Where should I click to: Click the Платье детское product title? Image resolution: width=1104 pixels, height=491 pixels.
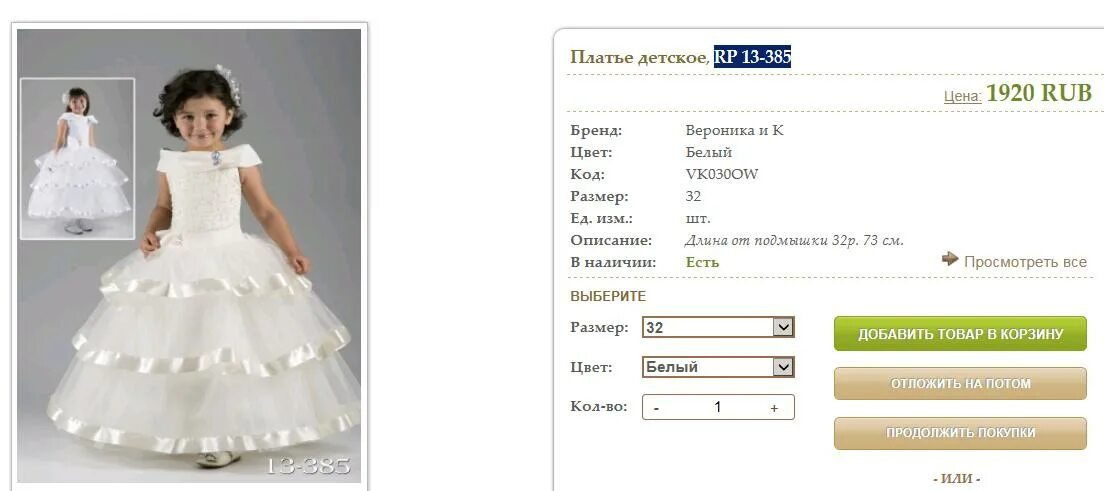(x=637, y=57)
